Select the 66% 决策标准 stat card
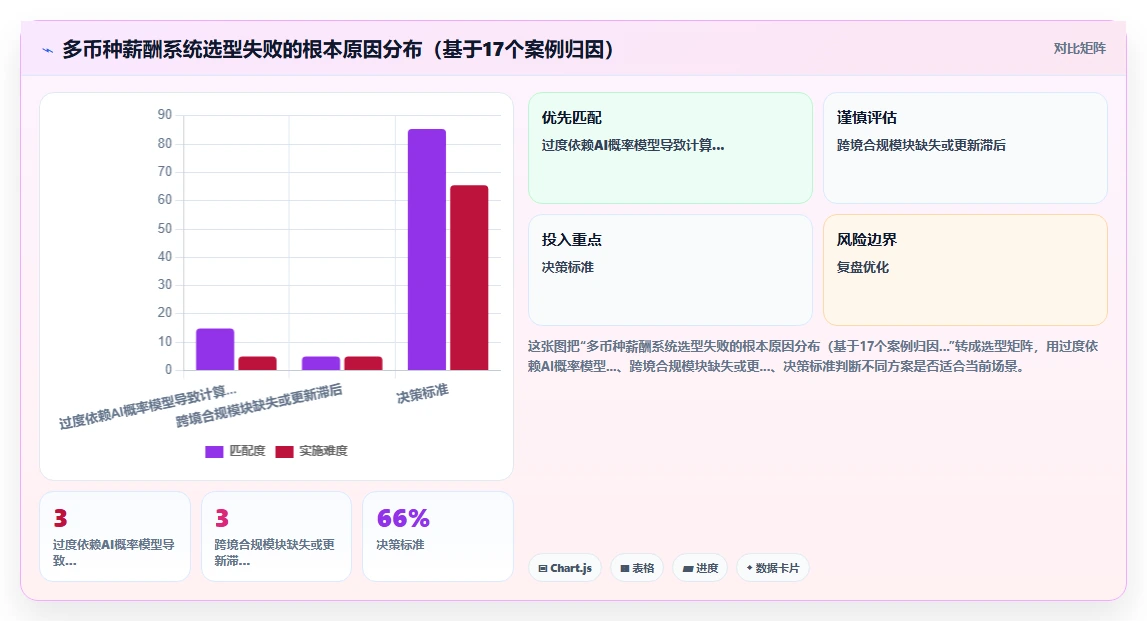Viewport: 1147px width, 621px height. (x=437, y=536)
